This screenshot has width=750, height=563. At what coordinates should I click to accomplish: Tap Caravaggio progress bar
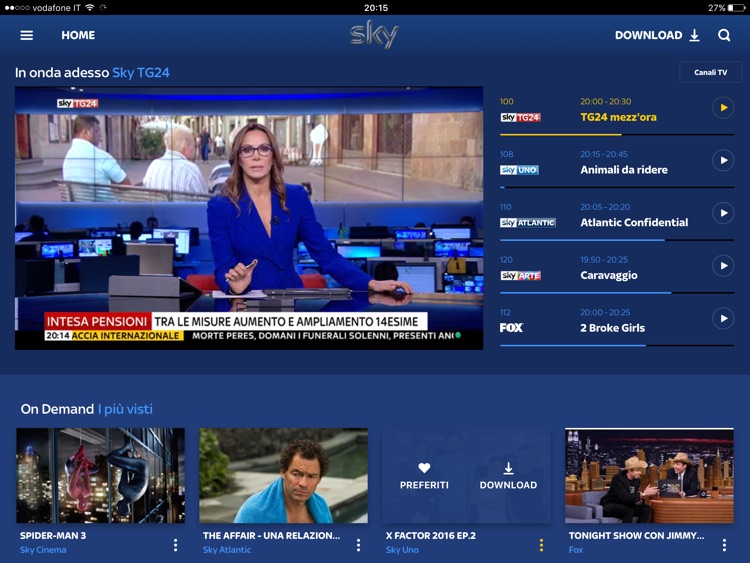(617, 293)
